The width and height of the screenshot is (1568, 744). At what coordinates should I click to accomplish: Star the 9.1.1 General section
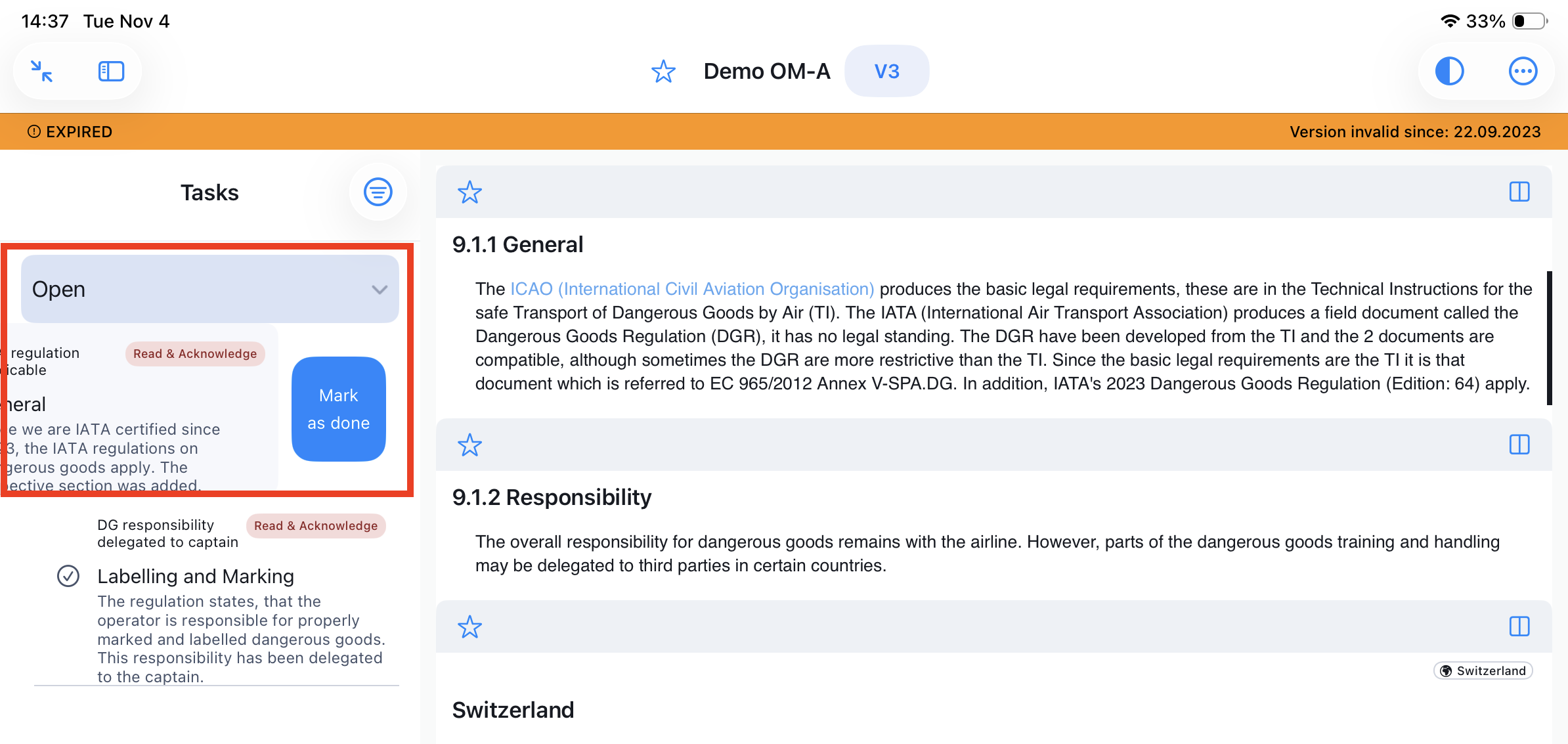[x=469, y=192]
